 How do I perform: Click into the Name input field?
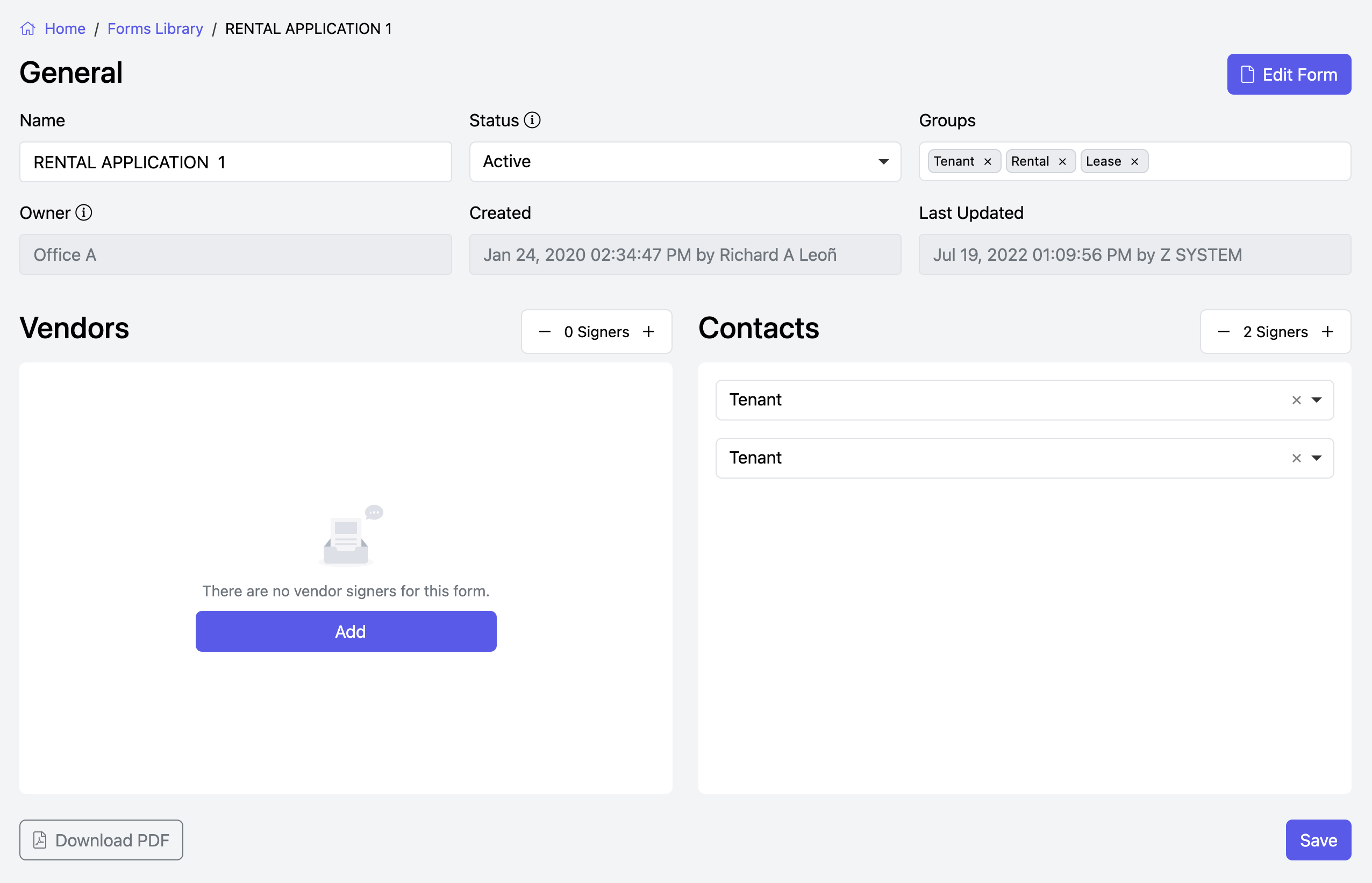(x=235, y=162)
